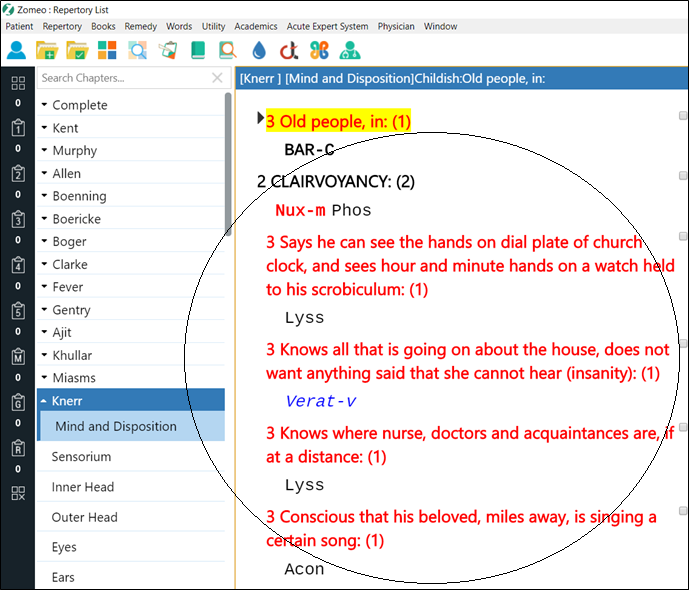Expand the Kent repertory in chapter list
Image resolution: width=689 pixels, height=590 pixels.
(x=45, y=128)
